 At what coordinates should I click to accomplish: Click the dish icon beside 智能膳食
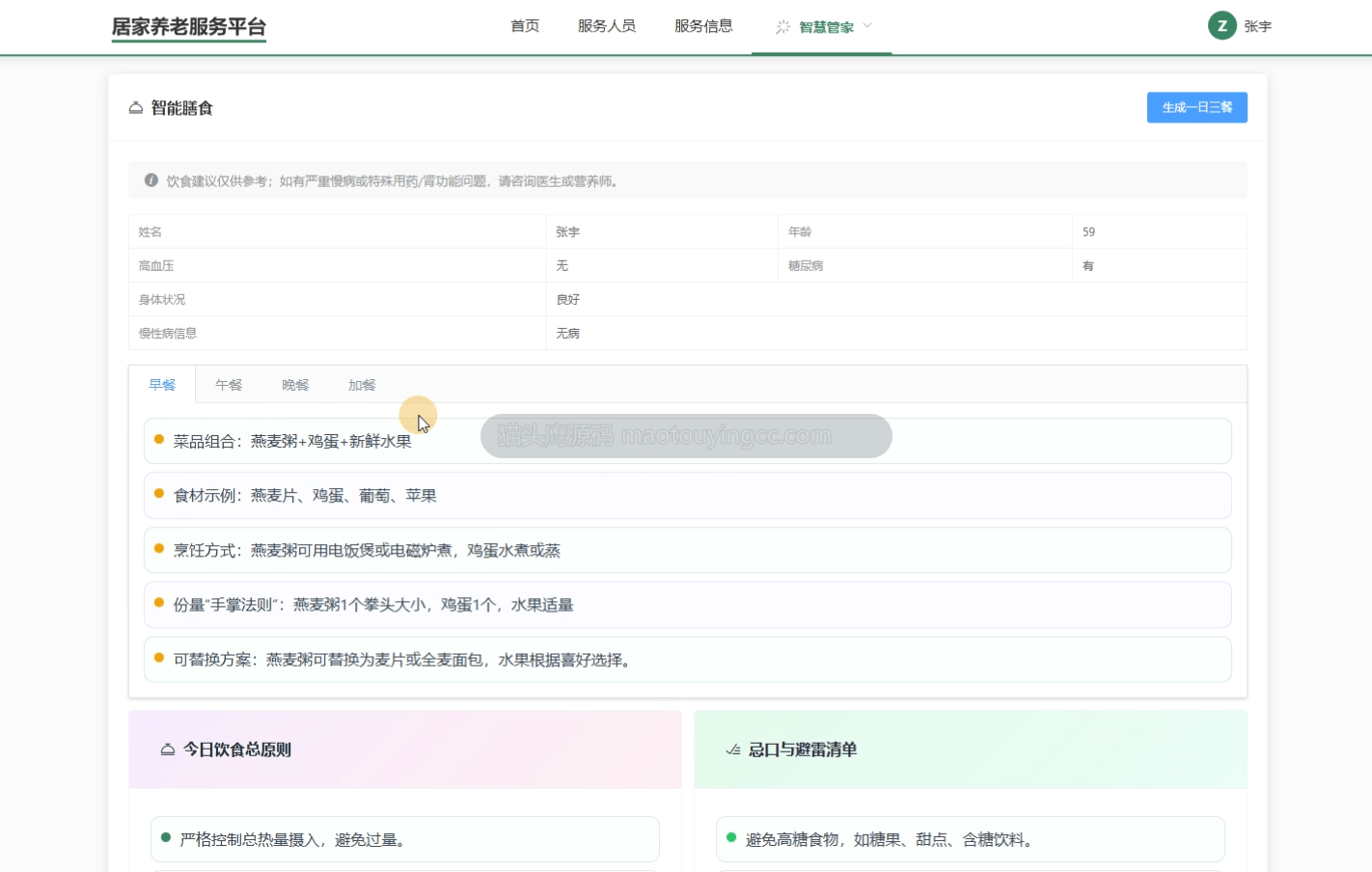pyautogui.click(x=136, y=108)
